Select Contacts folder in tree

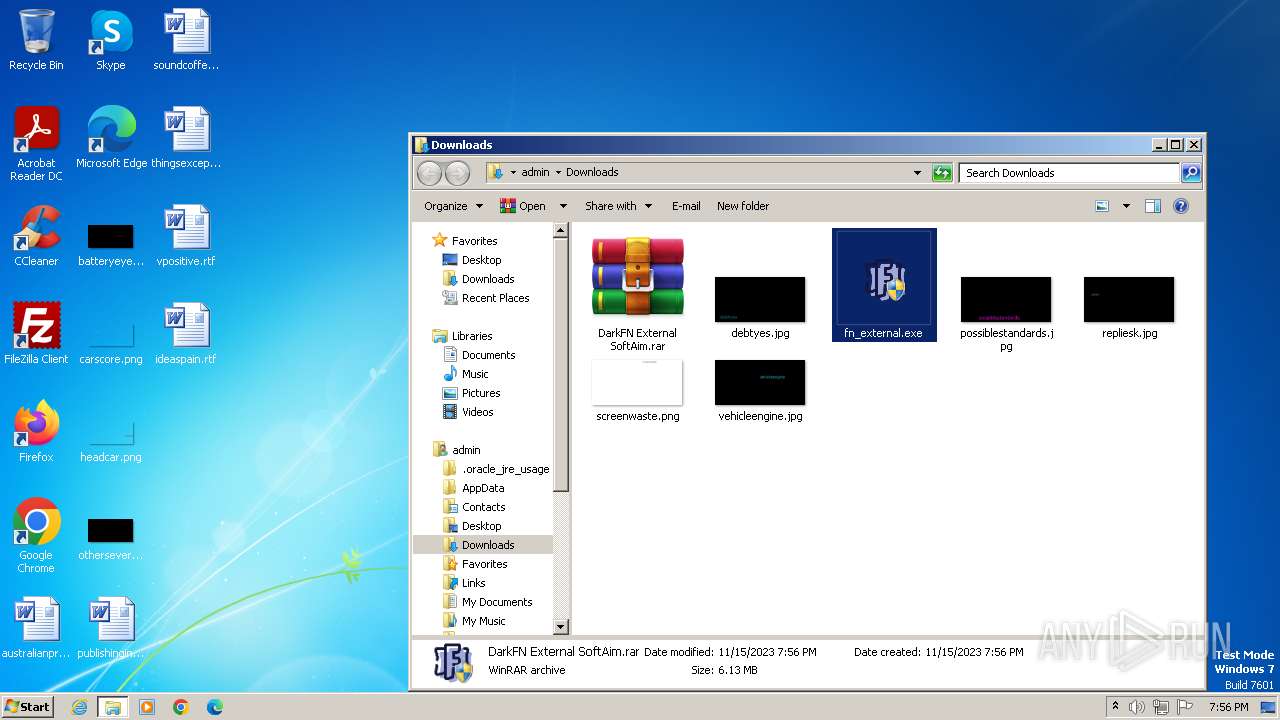click(474, 507)
